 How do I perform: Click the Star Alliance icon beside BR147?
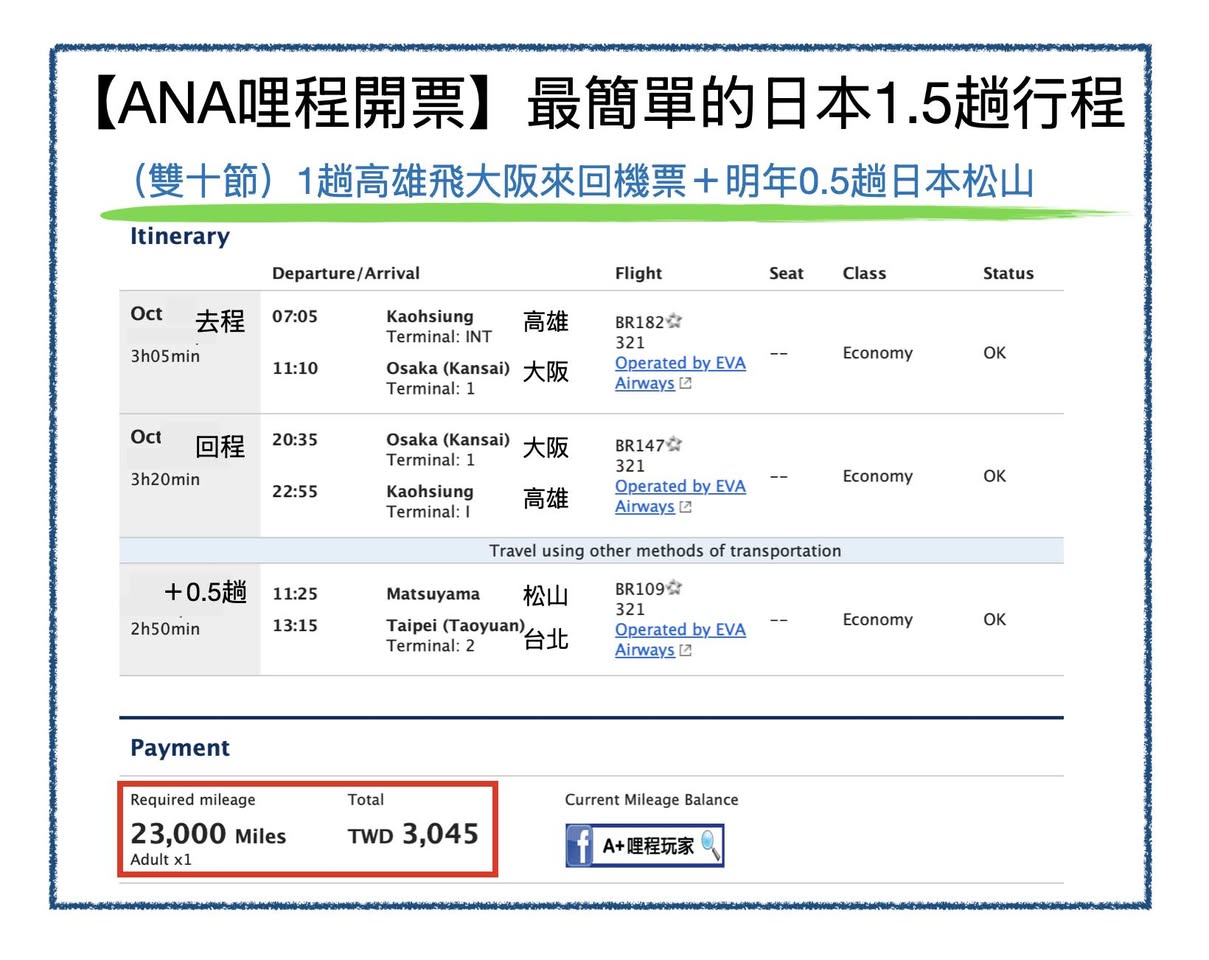pyautogui.click(x=675, y=444)
